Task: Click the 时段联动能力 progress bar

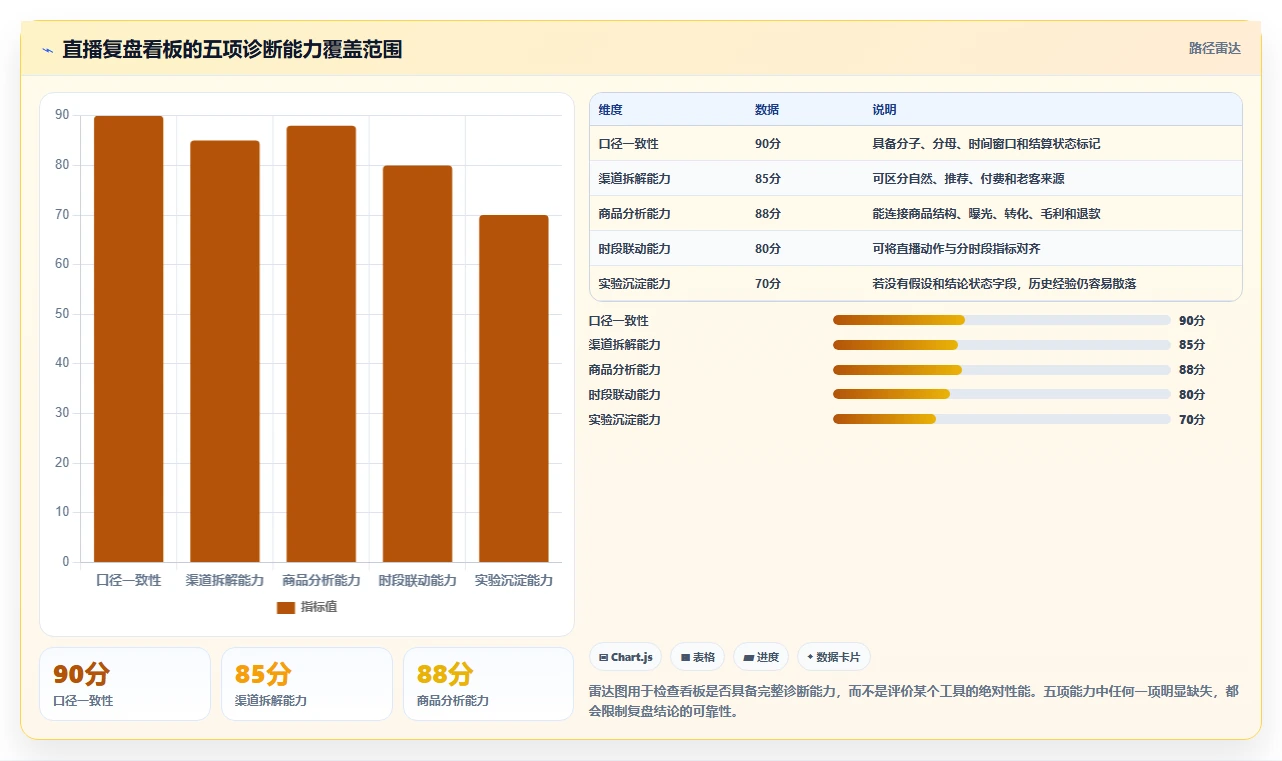Action: point(1001,394)
